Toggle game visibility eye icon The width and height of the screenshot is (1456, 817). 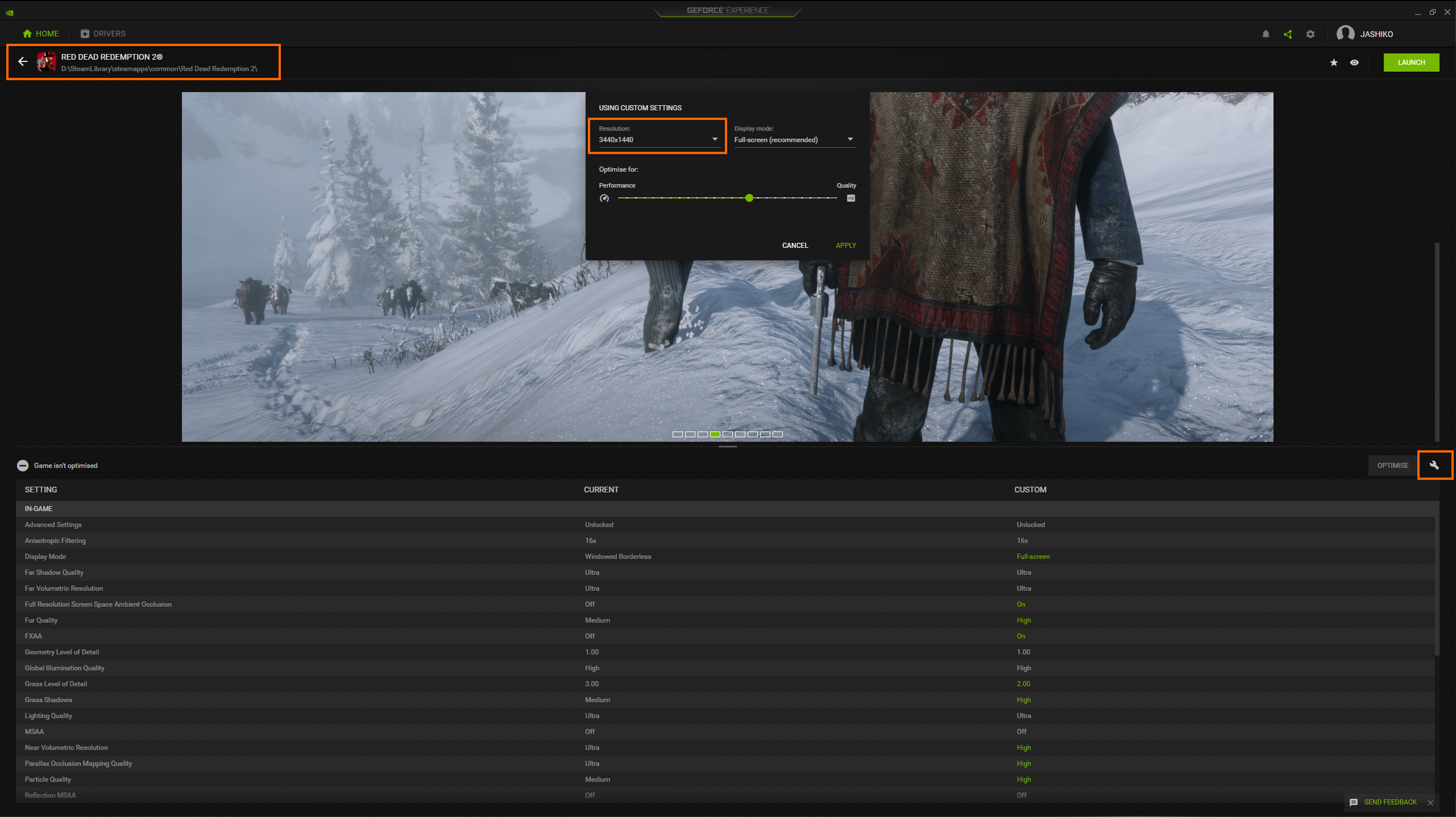pos(1354,63)
